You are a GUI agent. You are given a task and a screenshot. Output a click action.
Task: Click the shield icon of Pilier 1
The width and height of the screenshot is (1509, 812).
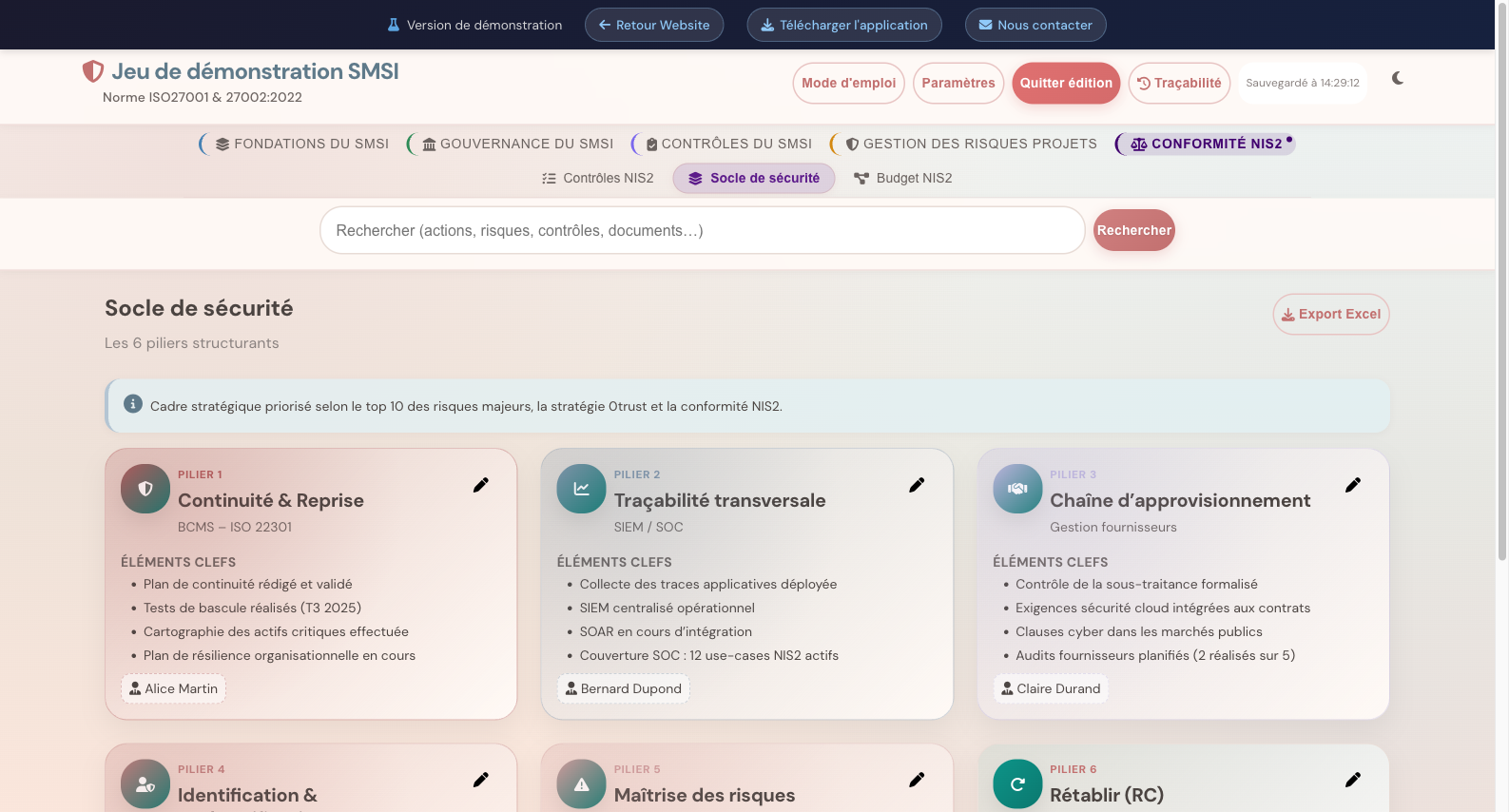click(145, 489)
